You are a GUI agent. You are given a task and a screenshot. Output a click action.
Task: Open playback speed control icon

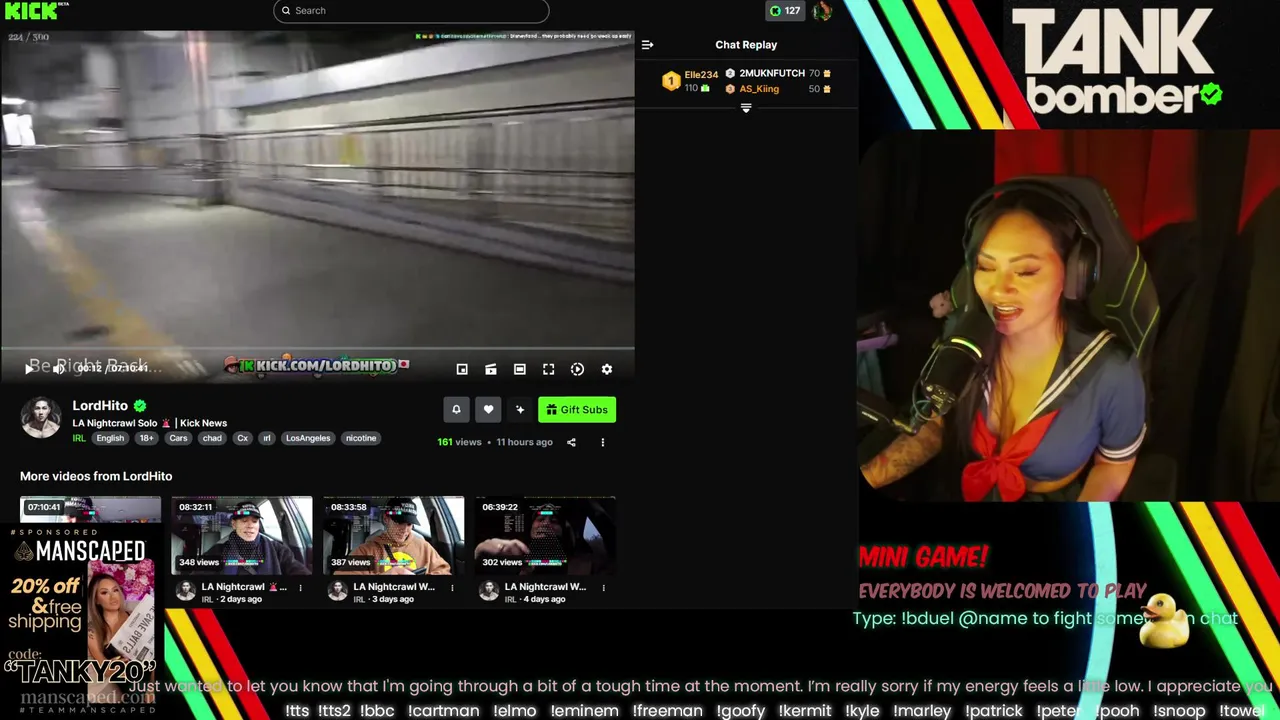(x=577, y=369)
